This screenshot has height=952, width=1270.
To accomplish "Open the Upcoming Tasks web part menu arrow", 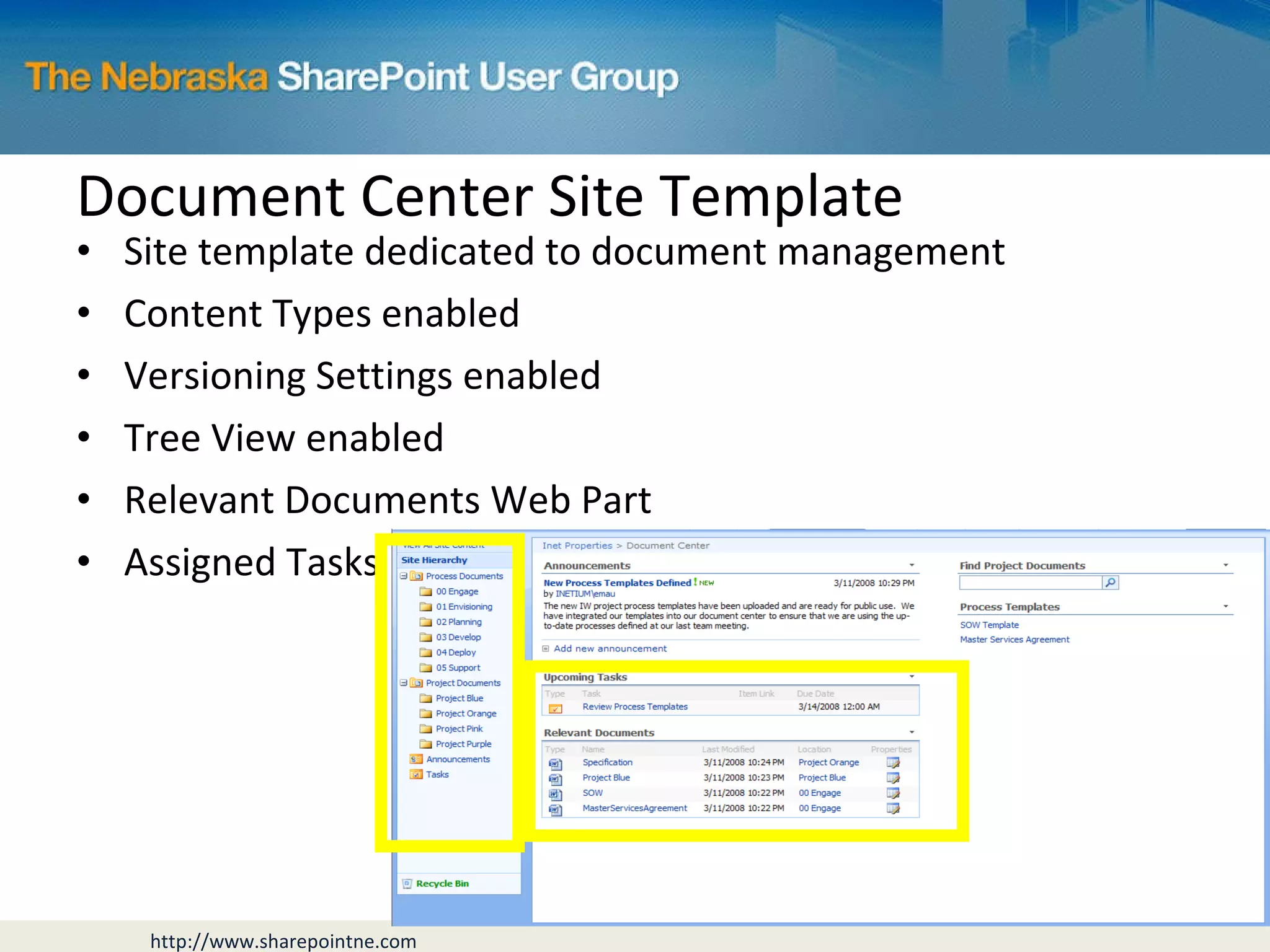I will point(912,677).
